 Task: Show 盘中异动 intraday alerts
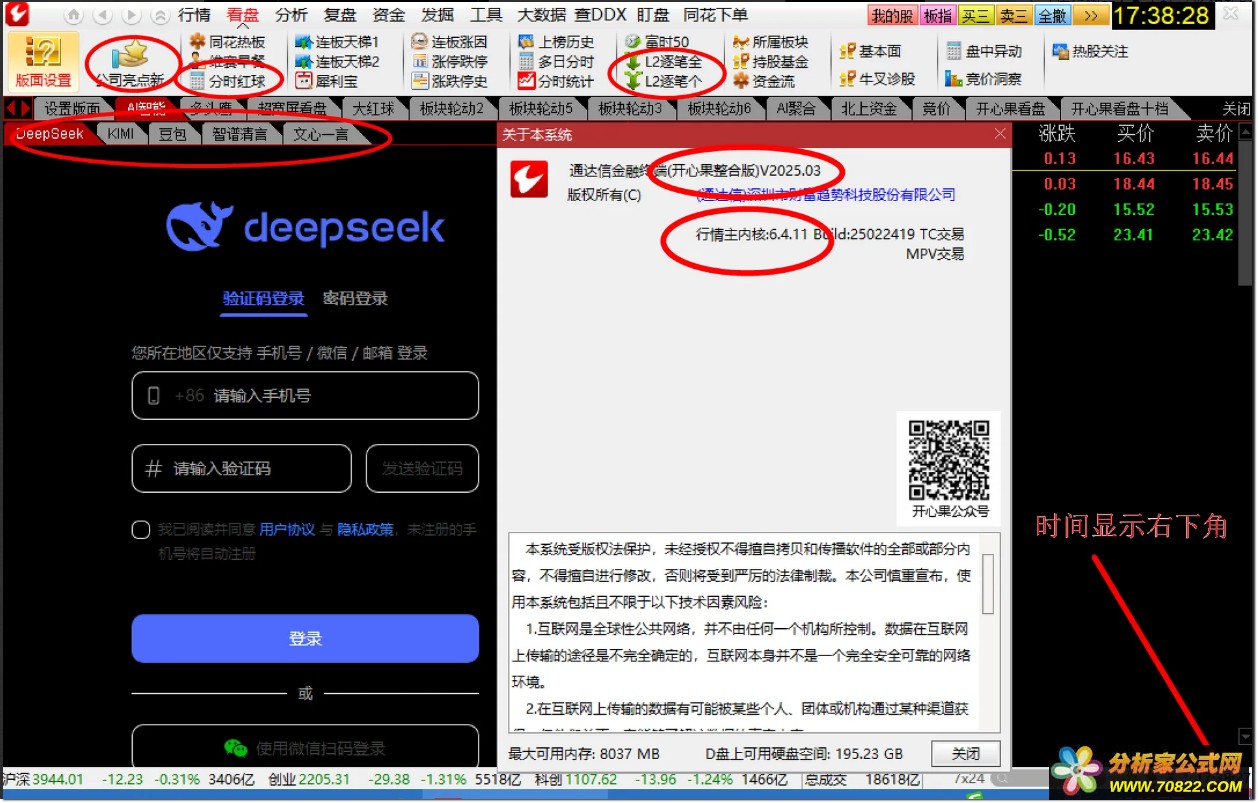[984, 51]
